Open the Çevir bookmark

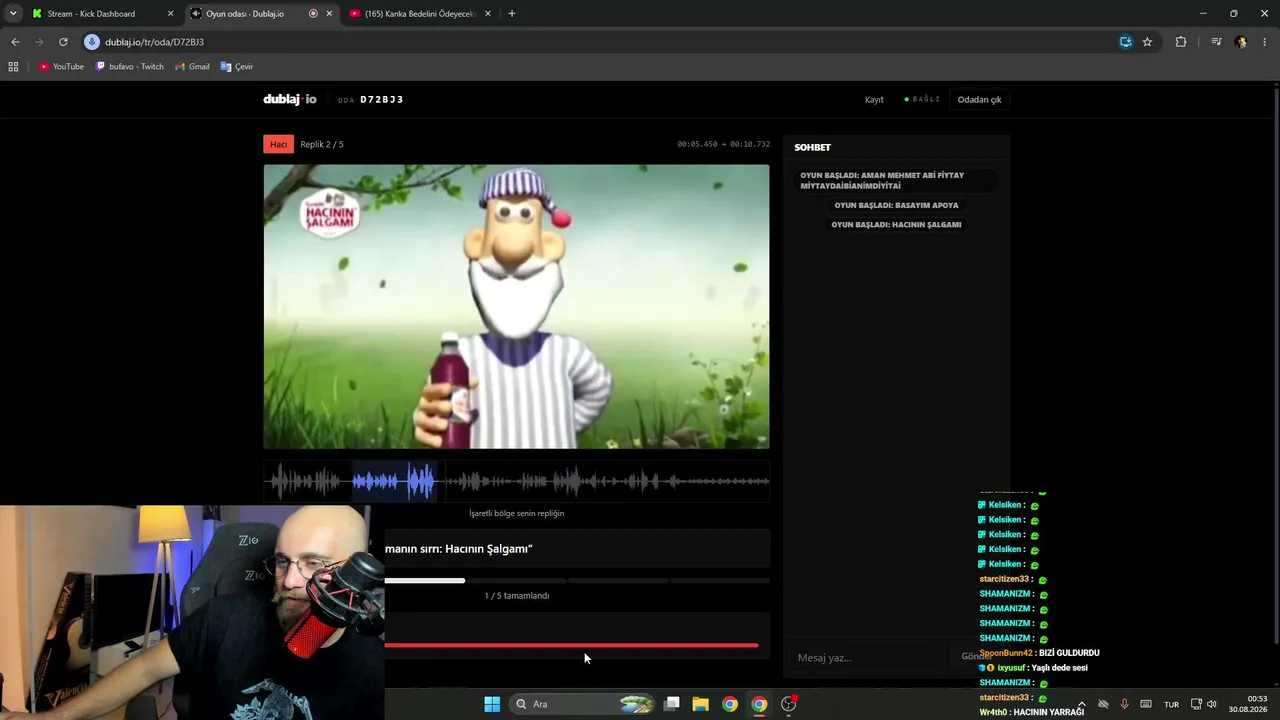click(237, 67)
